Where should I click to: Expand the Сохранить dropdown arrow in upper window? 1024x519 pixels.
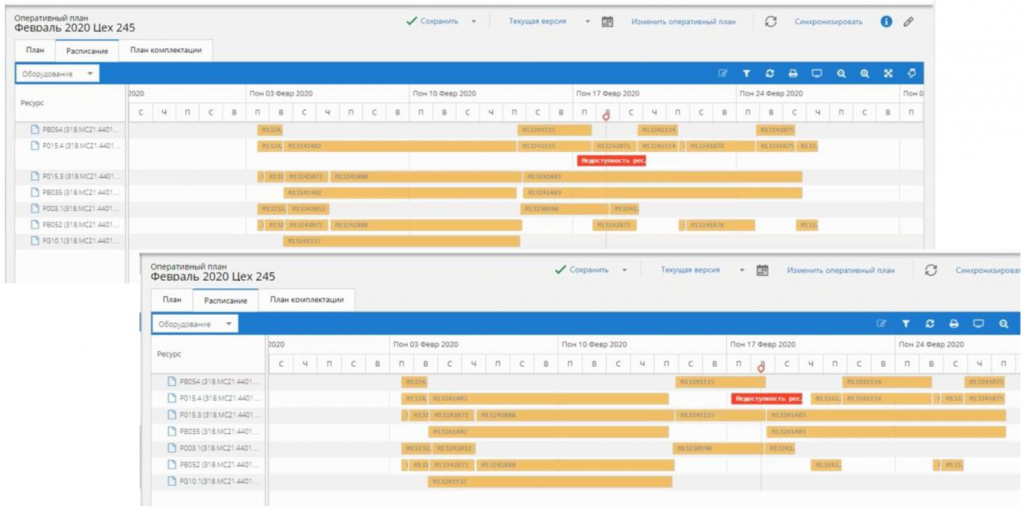pyautogui.click(x=473, y=22)
